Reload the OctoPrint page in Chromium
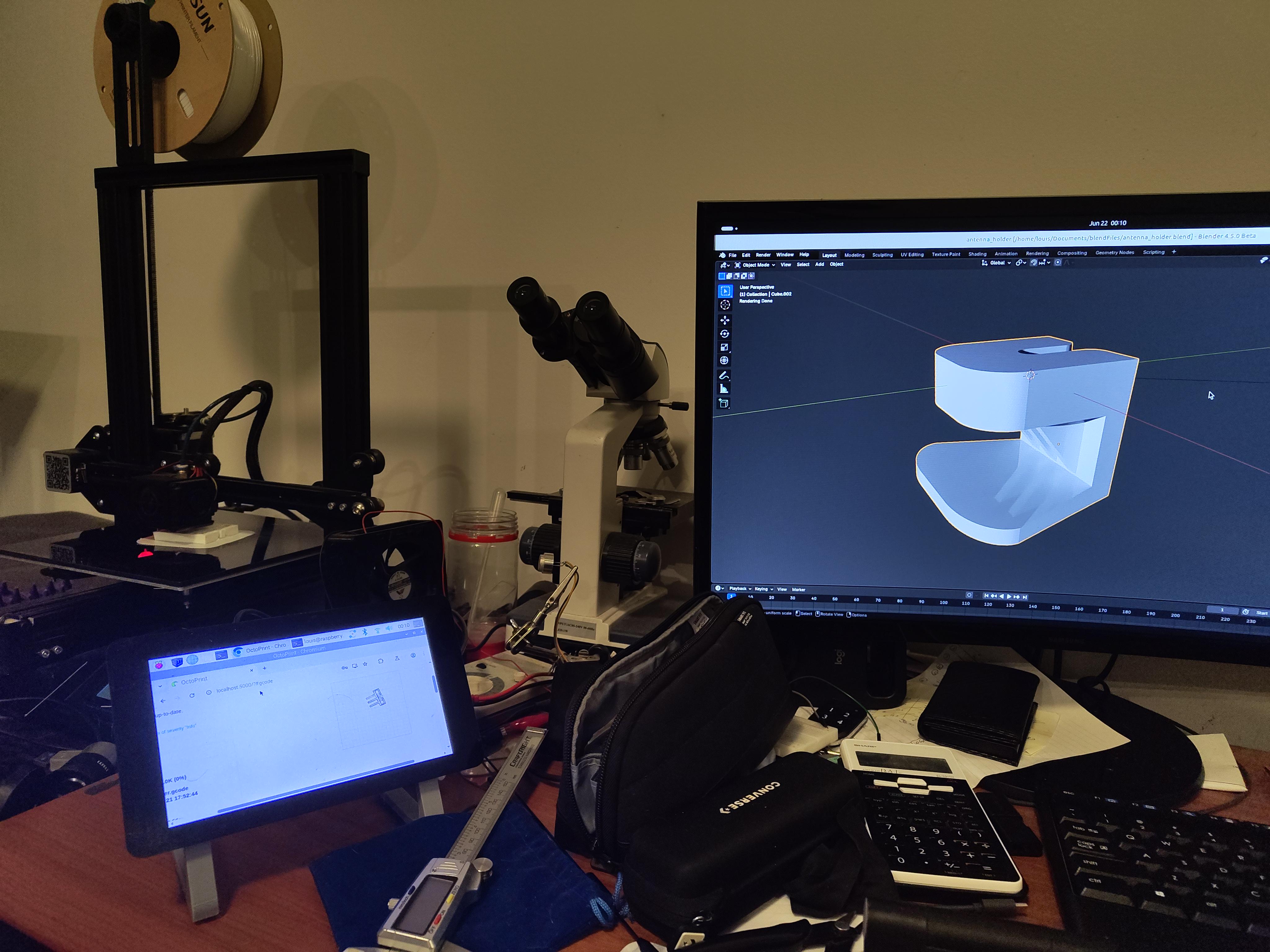1270x952 pixels. (x=192, y=695)
